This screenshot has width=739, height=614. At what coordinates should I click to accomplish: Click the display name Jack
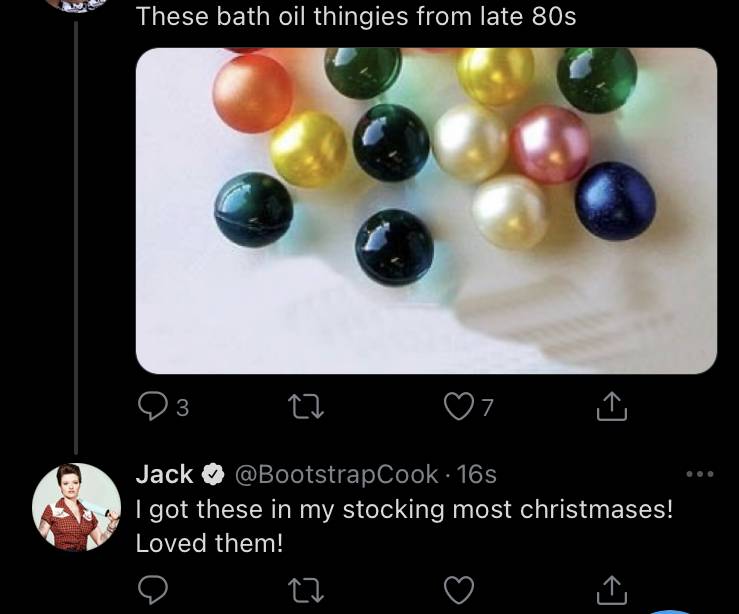tap(164, 474)
